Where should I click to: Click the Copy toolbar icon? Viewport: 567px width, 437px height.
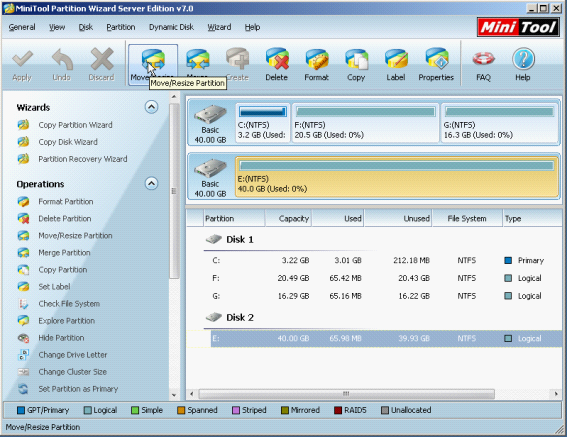(x=356, y=59)
